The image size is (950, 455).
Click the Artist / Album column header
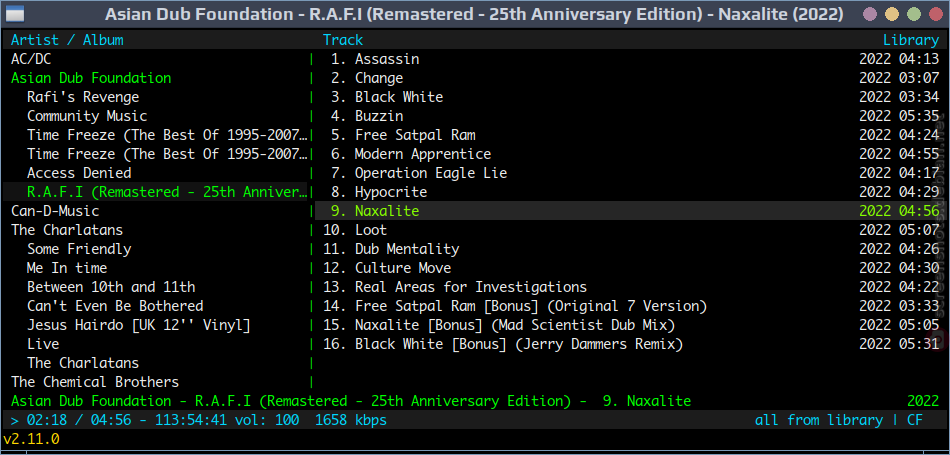pyautogui.click(x=67, y=41)
